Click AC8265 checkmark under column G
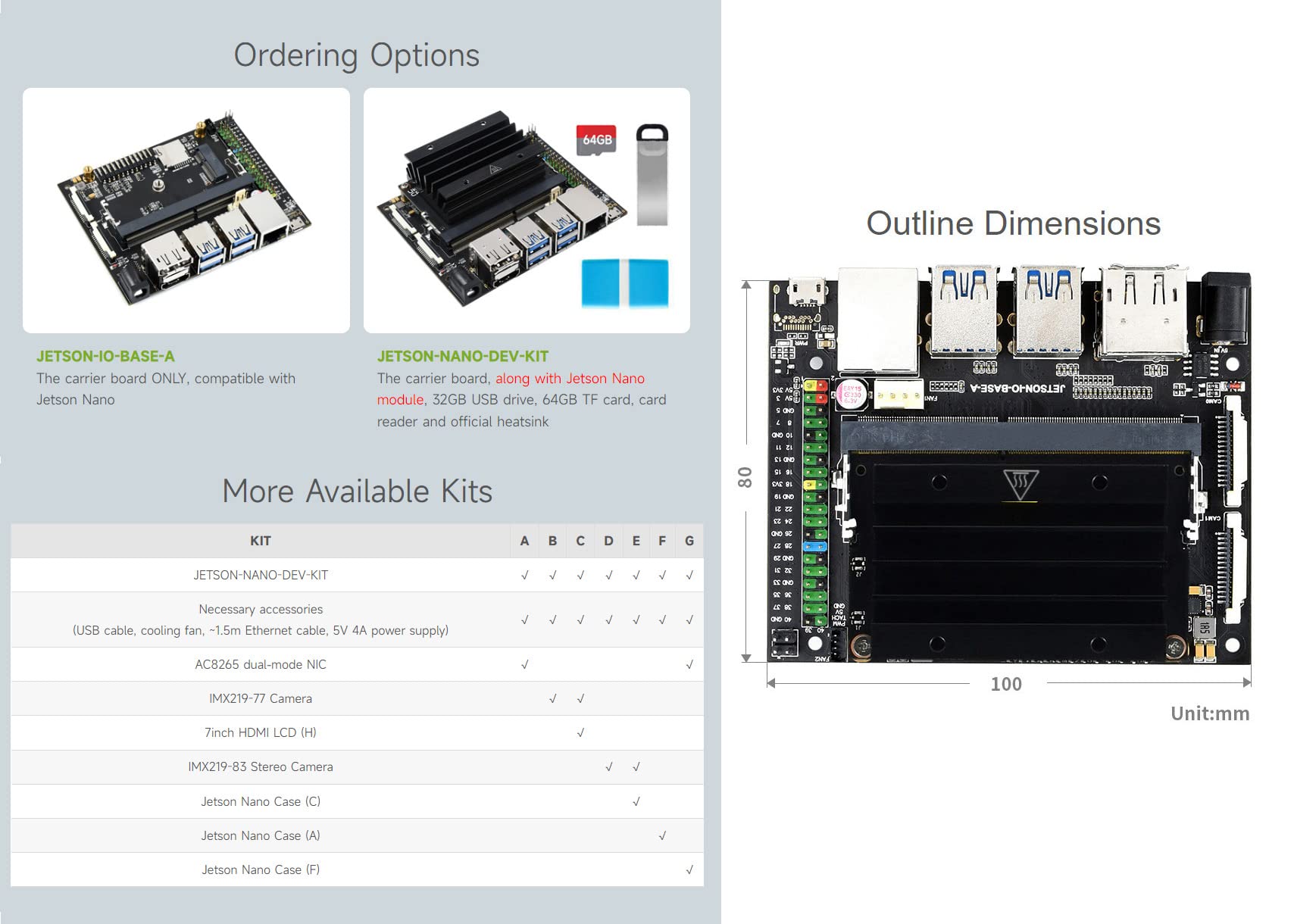 [689, 664]
